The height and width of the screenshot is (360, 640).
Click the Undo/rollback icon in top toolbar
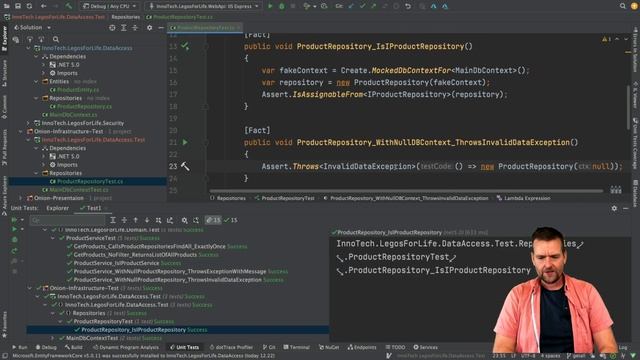(408, 6)
